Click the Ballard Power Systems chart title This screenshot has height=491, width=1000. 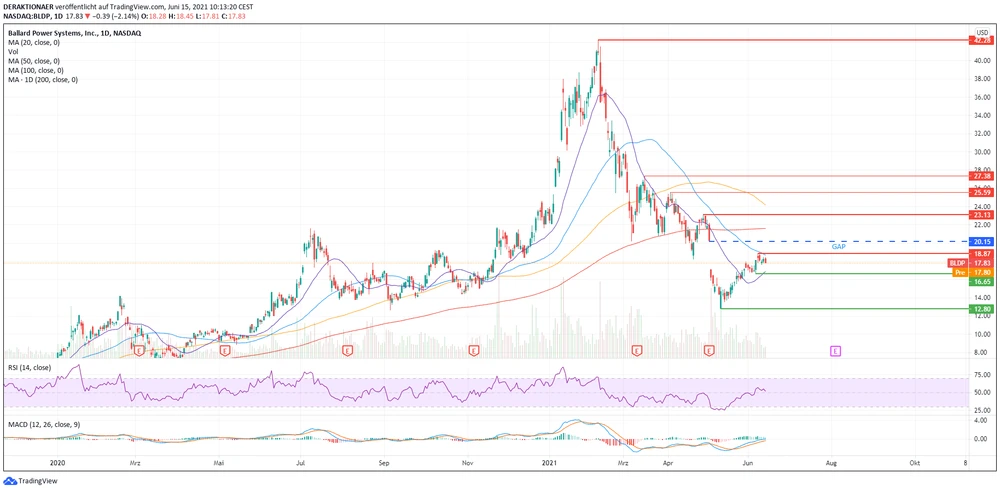[75, 34]
